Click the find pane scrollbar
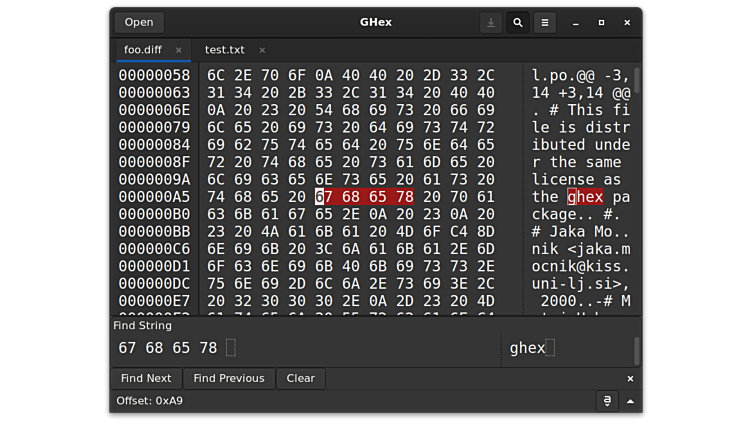The width and height of the screenshot is (752, 423). tap(637, 349)
